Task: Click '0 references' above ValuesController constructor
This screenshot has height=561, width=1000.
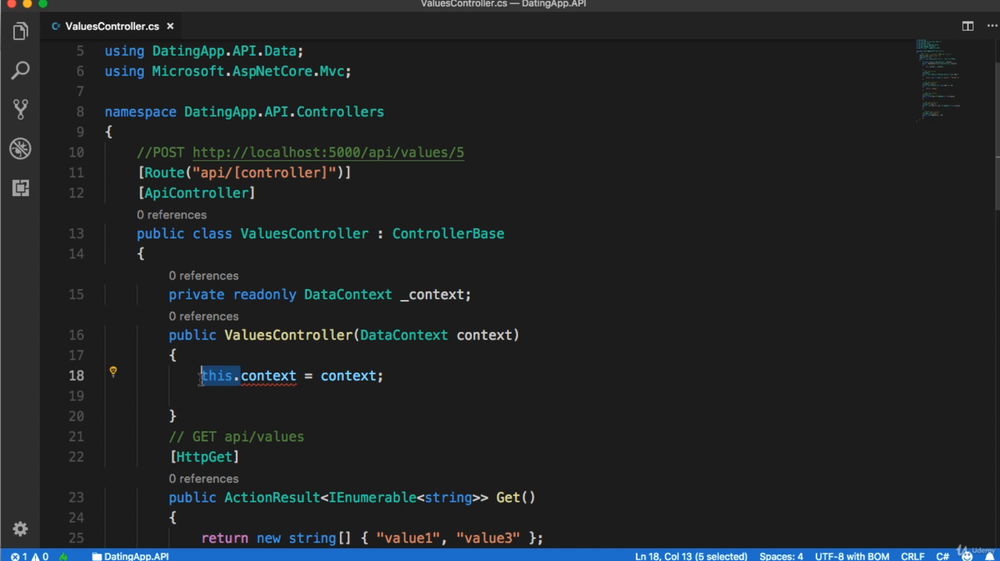Action: point(203,316)
